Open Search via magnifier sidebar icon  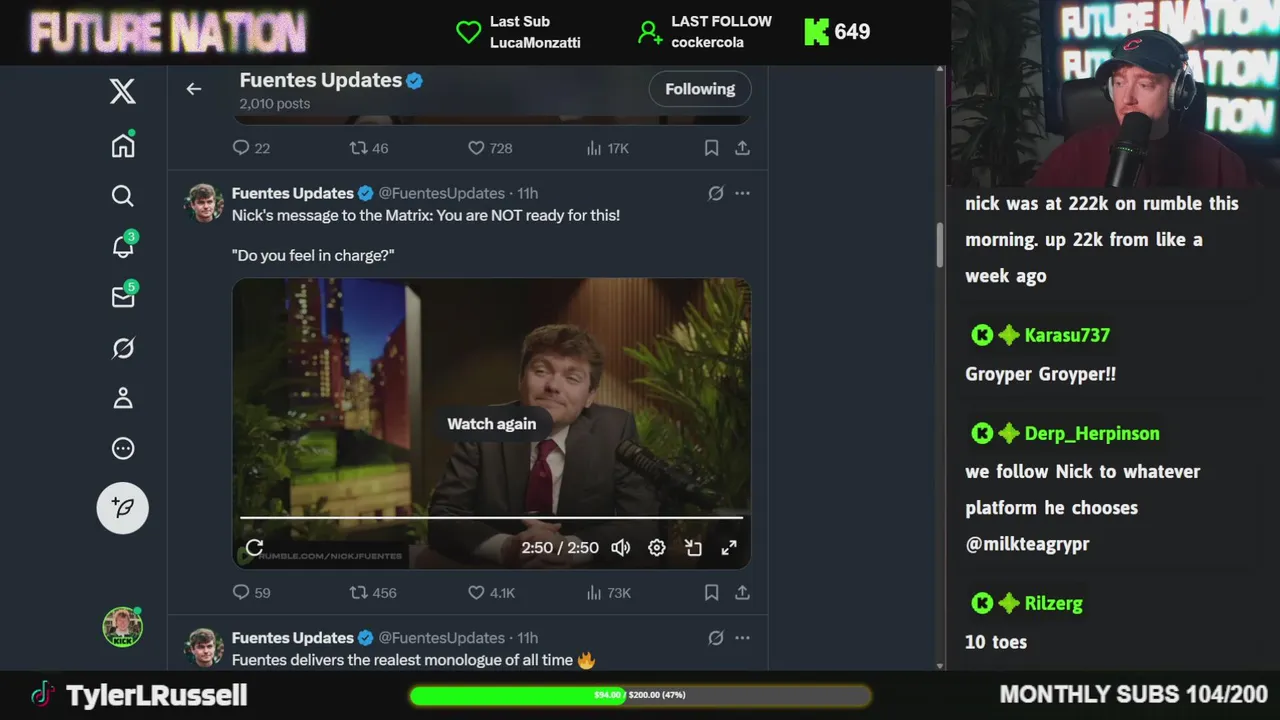pyautogui.click(x=123, y=196)
